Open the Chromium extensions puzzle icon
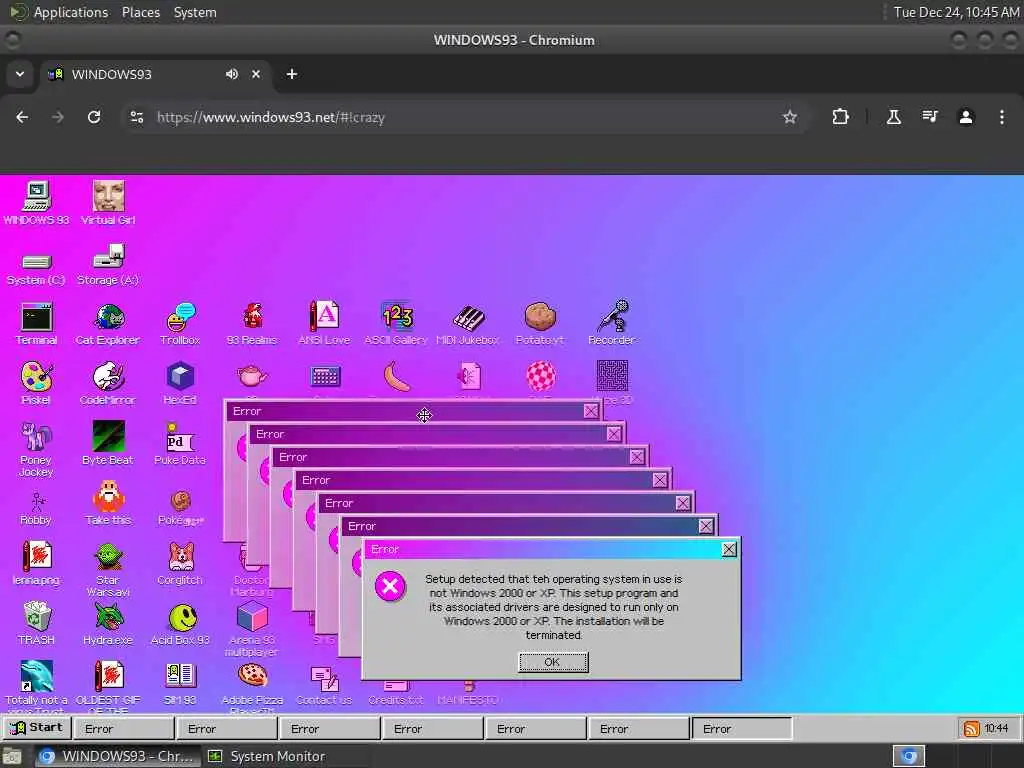Viewport: 1024px width, 768px height. coord(840,117)
